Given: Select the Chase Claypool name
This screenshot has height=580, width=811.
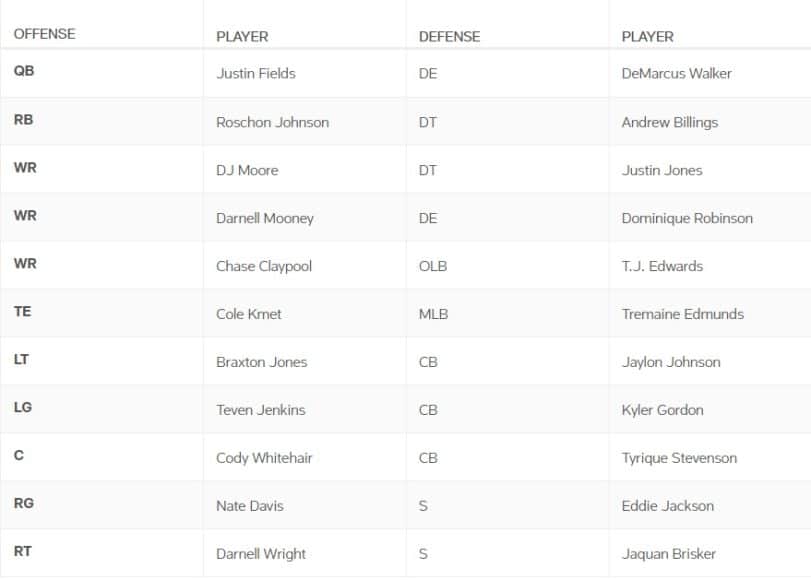Looking at the screenshot, I should (264, 266).
